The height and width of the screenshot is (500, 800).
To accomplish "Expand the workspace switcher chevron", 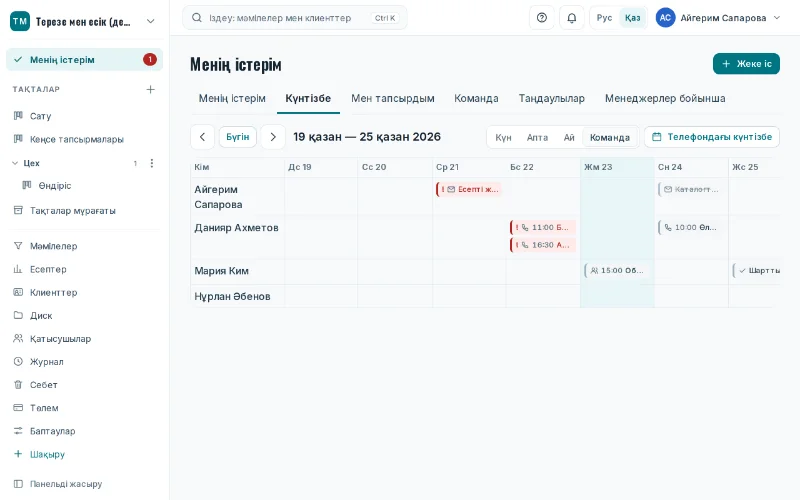I will 151,21.
